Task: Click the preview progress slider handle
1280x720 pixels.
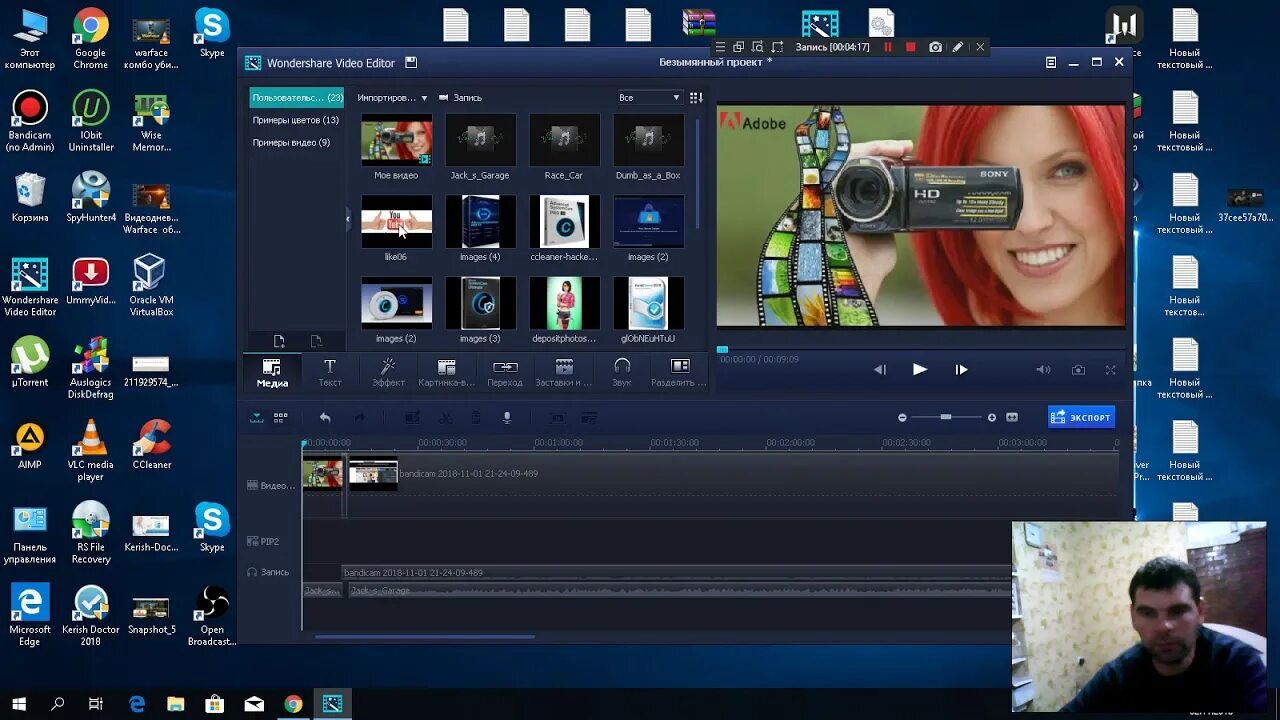Action: tap(722, 349)
